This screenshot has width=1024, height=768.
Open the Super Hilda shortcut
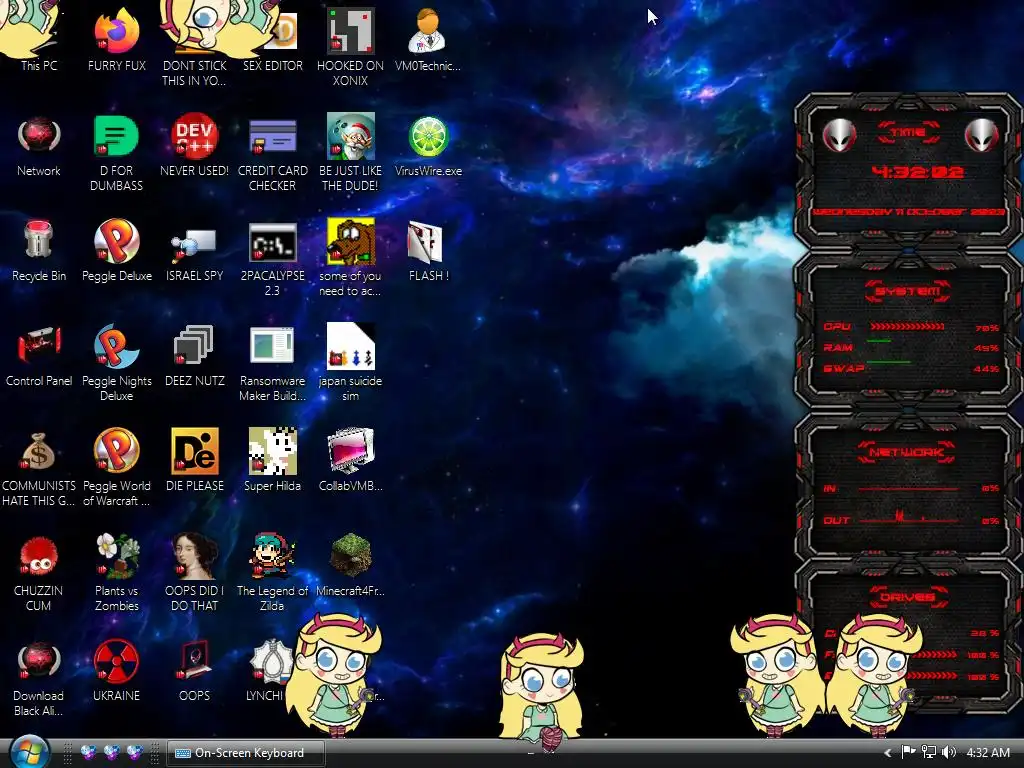click(272, 460)
